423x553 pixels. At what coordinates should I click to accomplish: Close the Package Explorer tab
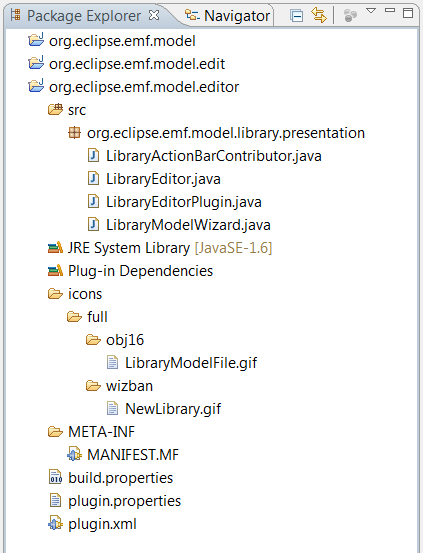(154, 15)
